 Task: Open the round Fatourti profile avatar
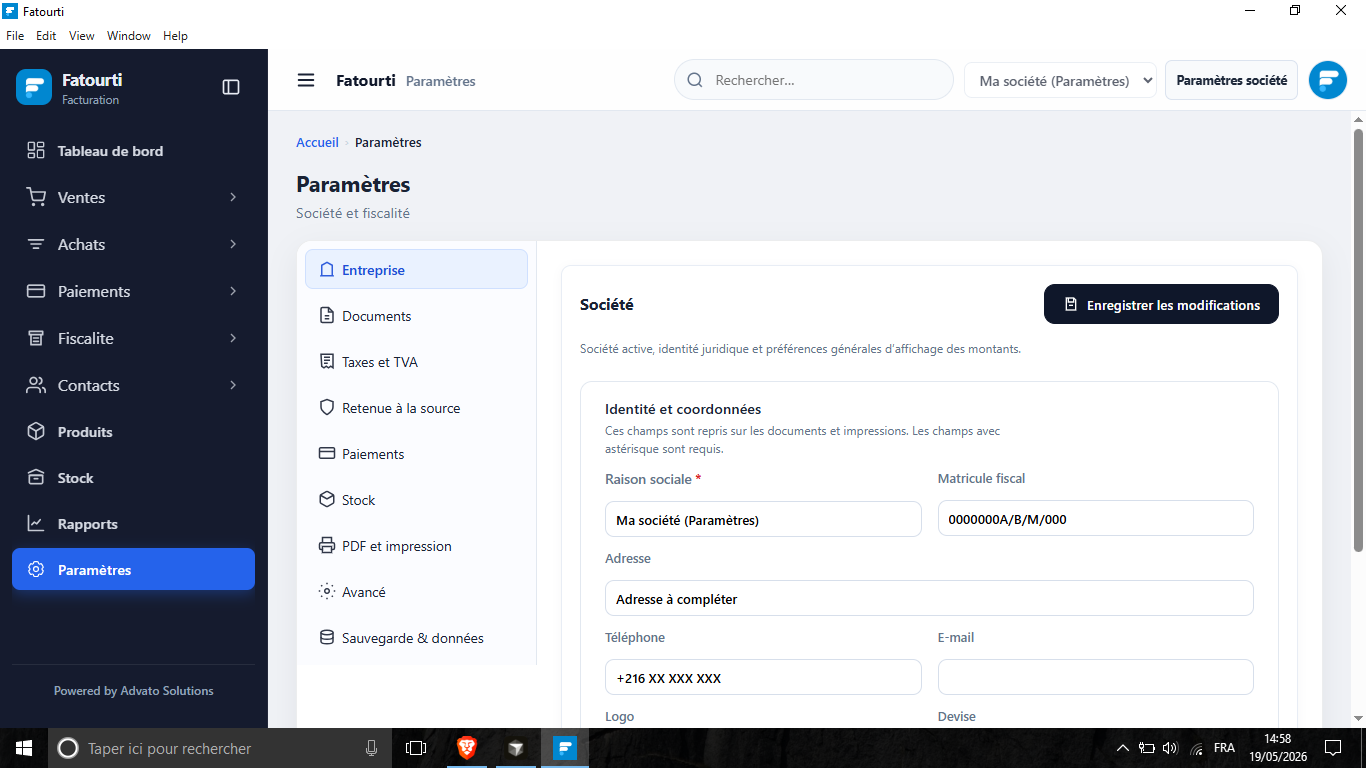pyautogui.click(x=1328, y=80)
